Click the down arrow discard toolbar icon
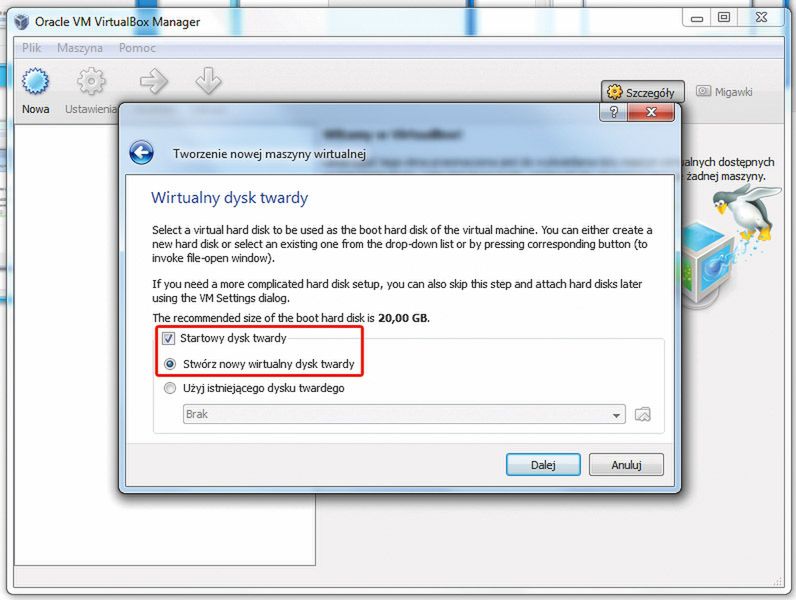 tap(208, 81)
